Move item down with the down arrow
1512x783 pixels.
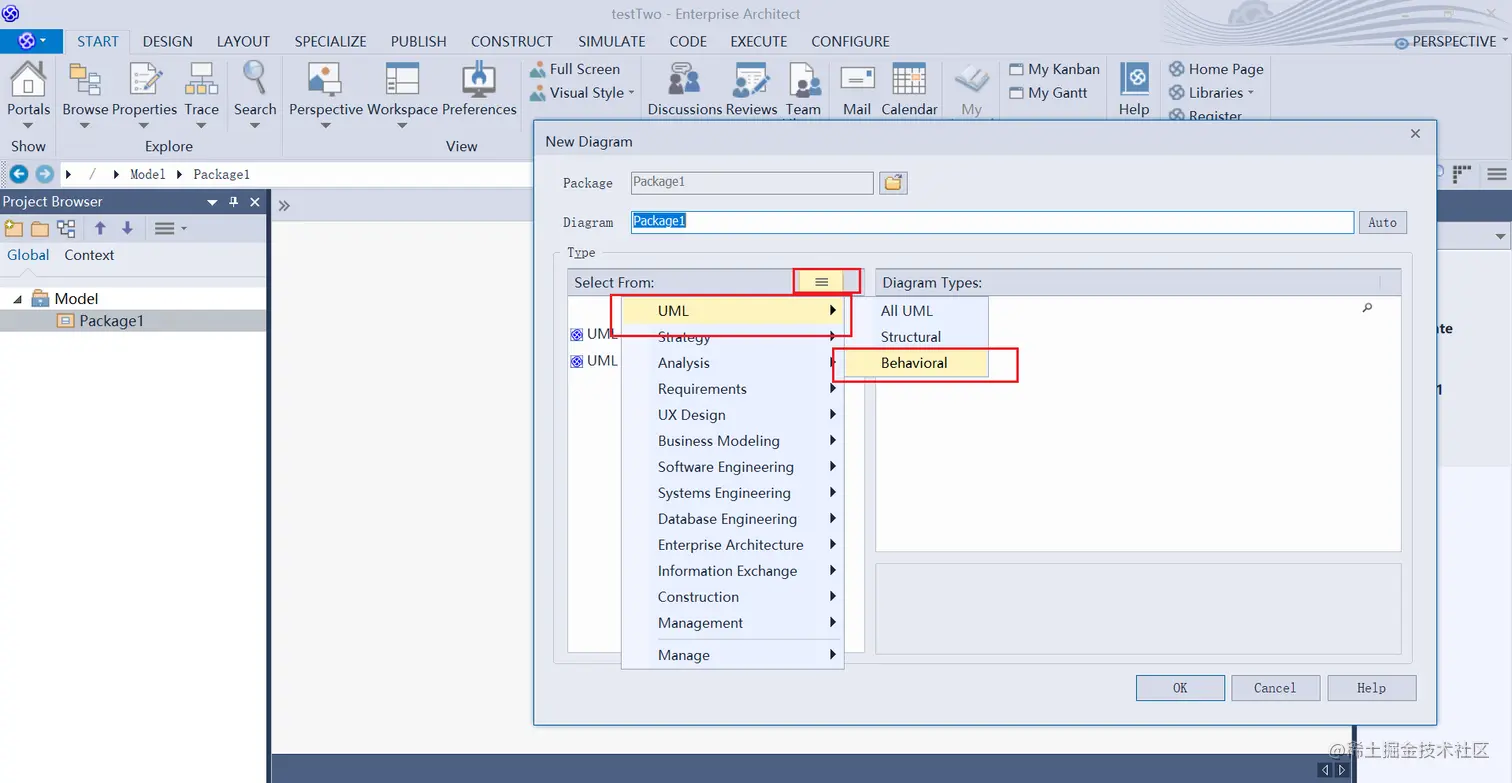point(127,228)
